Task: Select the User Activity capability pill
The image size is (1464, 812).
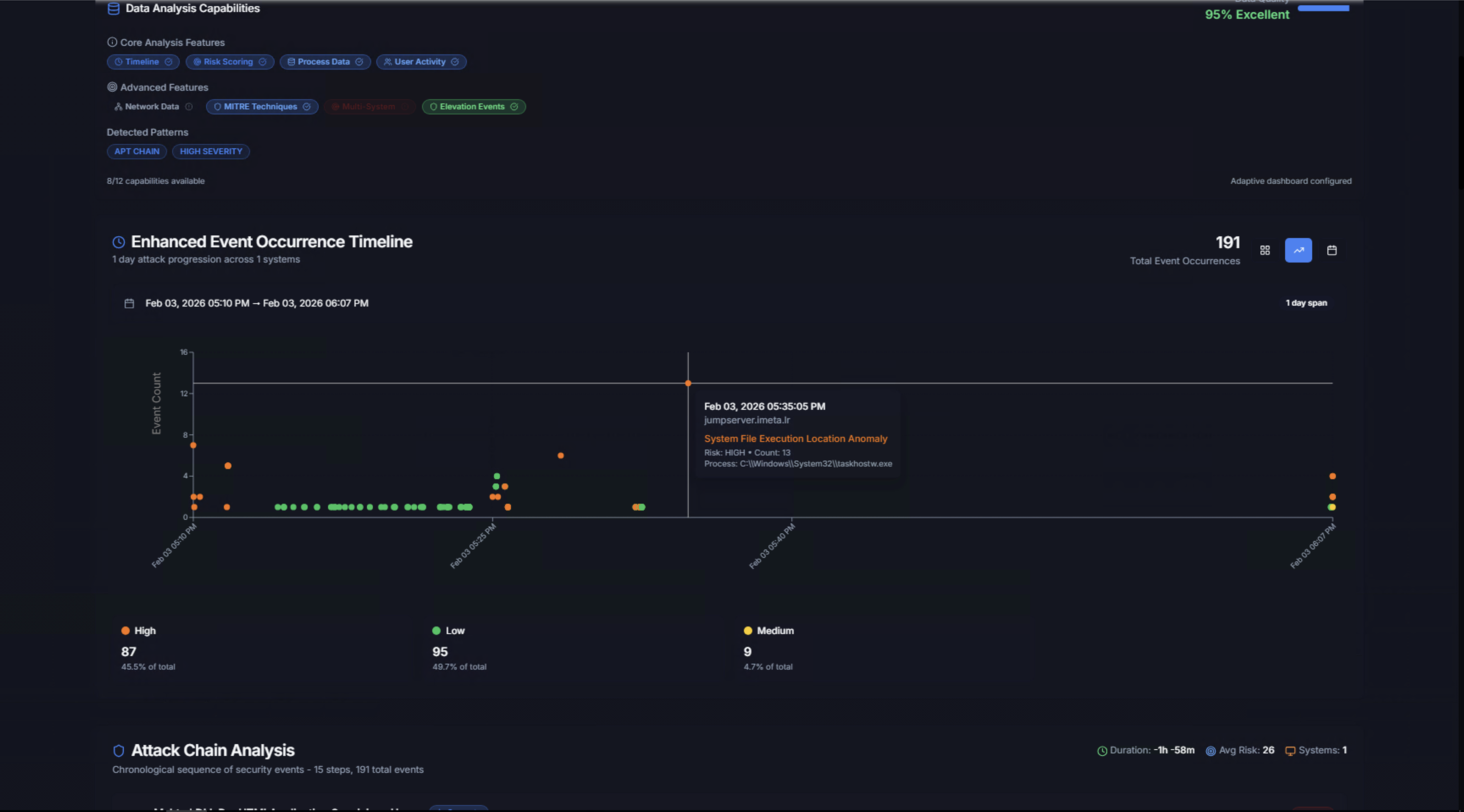Action: pos(421,62)
